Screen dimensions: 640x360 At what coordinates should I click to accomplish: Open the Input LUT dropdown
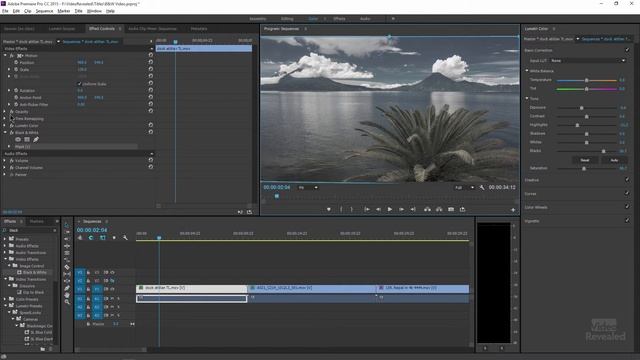588,60
